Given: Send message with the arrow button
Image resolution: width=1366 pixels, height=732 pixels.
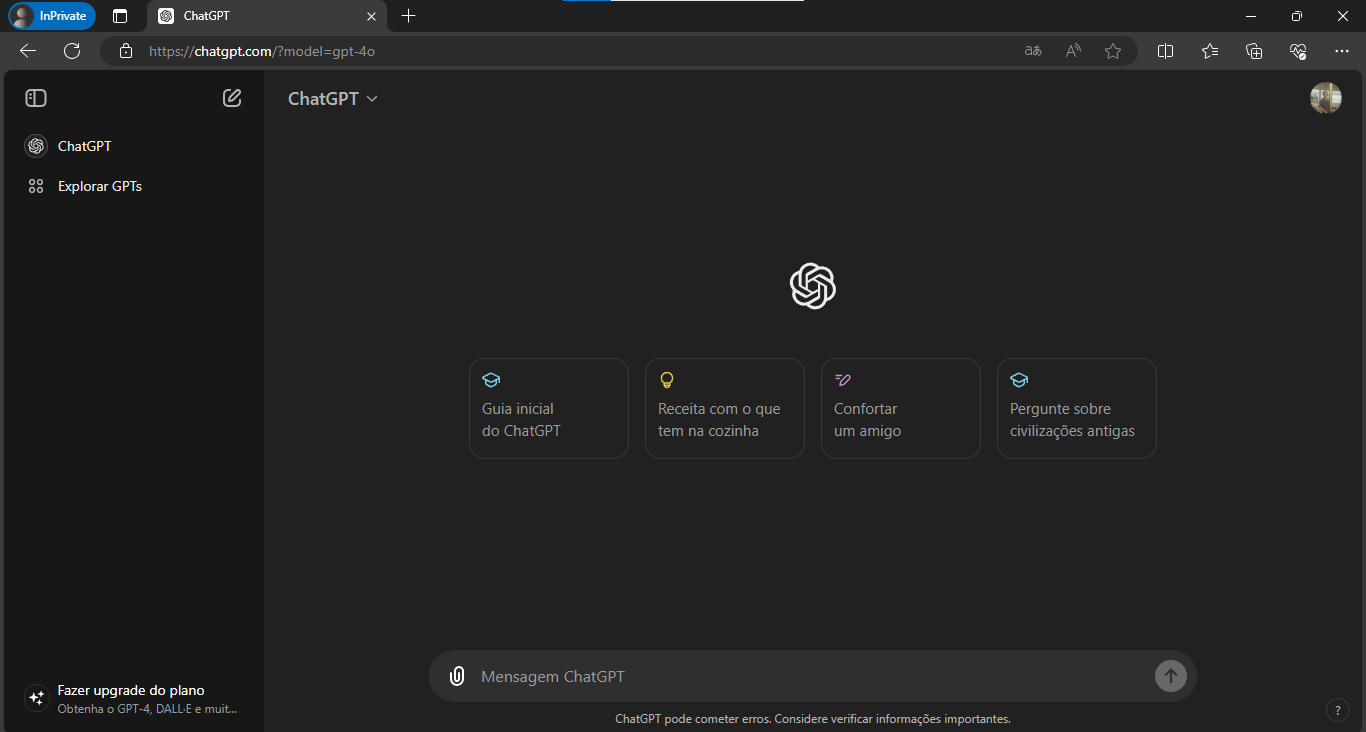Looking at the screenshot, I should (1171, 676).
